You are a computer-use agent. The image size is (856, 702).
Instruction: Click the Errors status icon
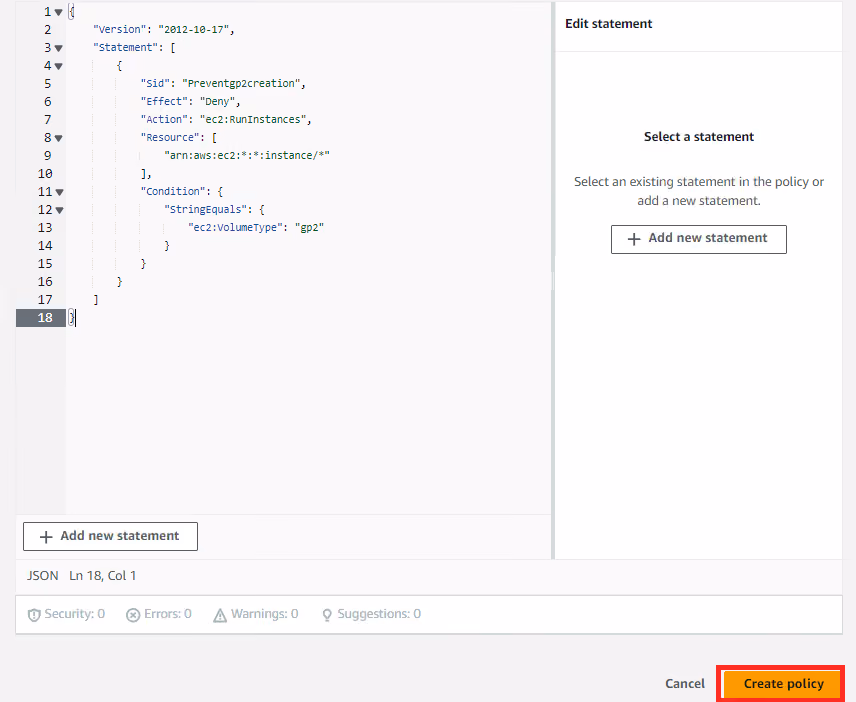(133, 615)
